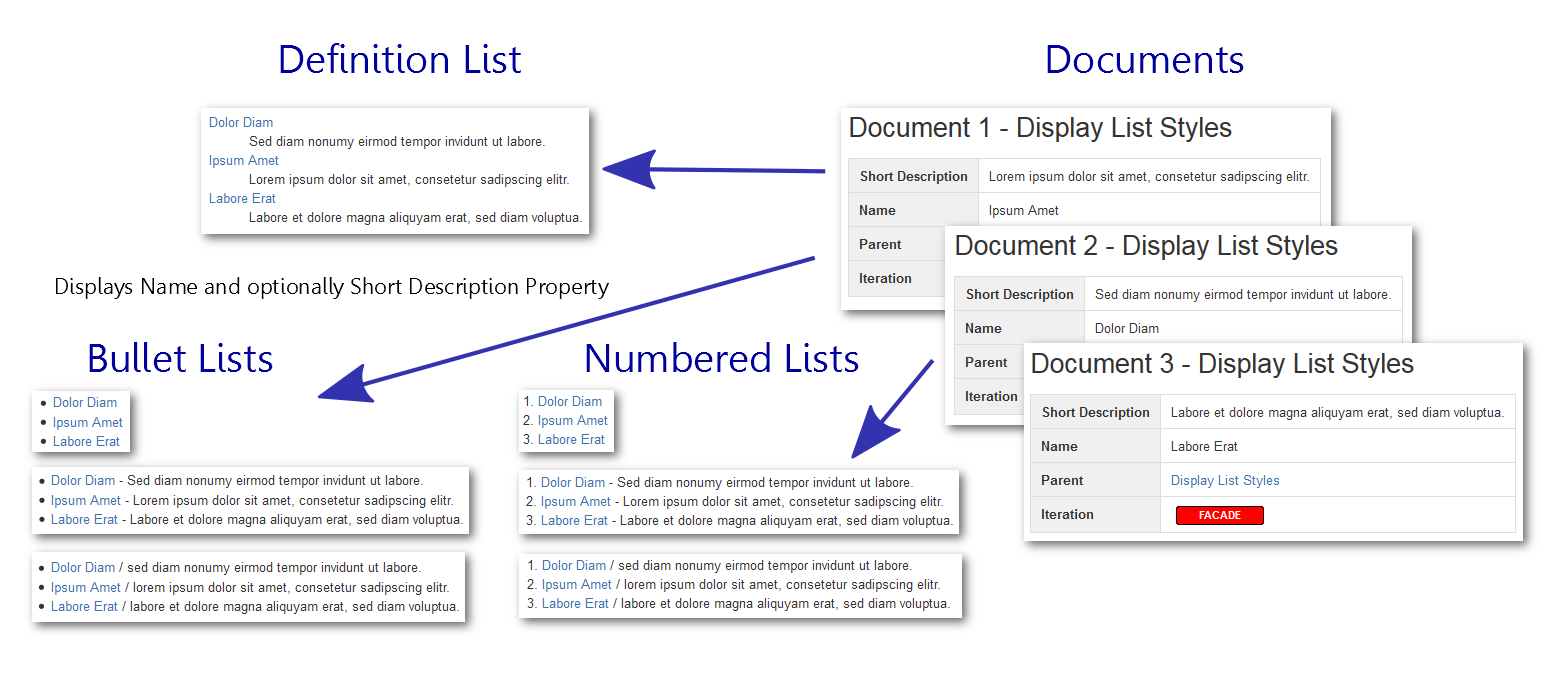The image size is (1549, 680).
Task: Click the Numbered Lists heading
Action: tap(721, 359)
